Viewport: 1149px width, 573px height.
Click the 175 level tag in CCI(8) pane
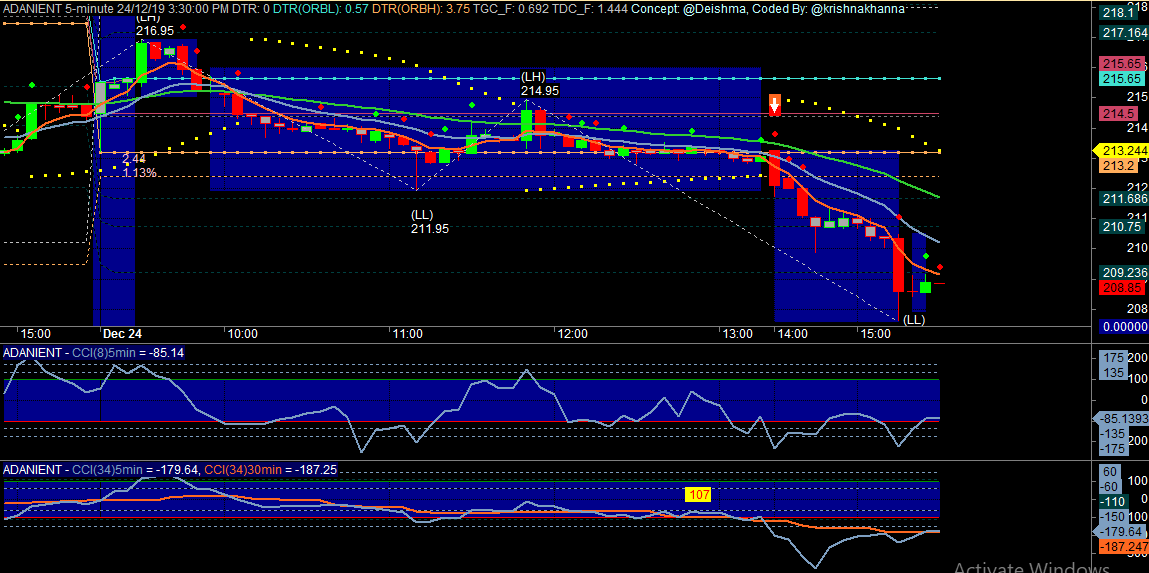click(1113, 359)
